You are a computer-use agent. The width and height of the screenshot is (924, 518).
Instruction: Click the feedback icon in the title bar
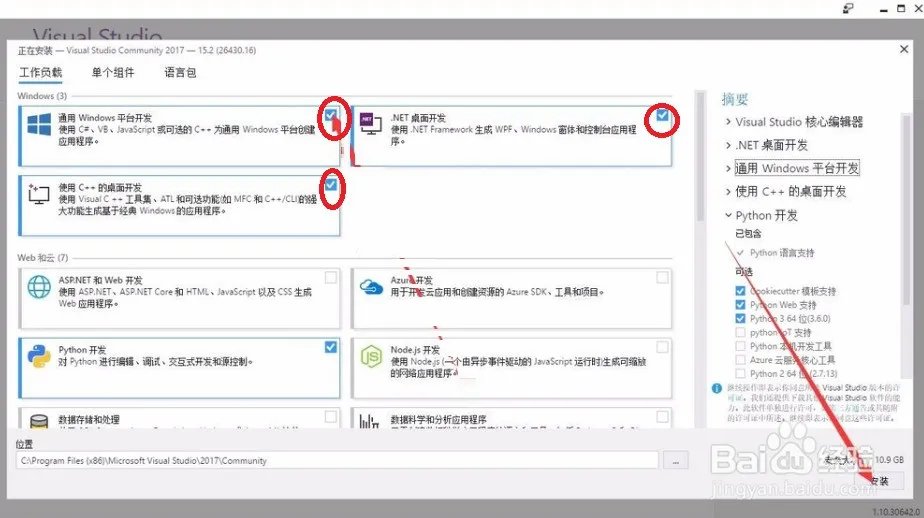(x=848, y=8)
